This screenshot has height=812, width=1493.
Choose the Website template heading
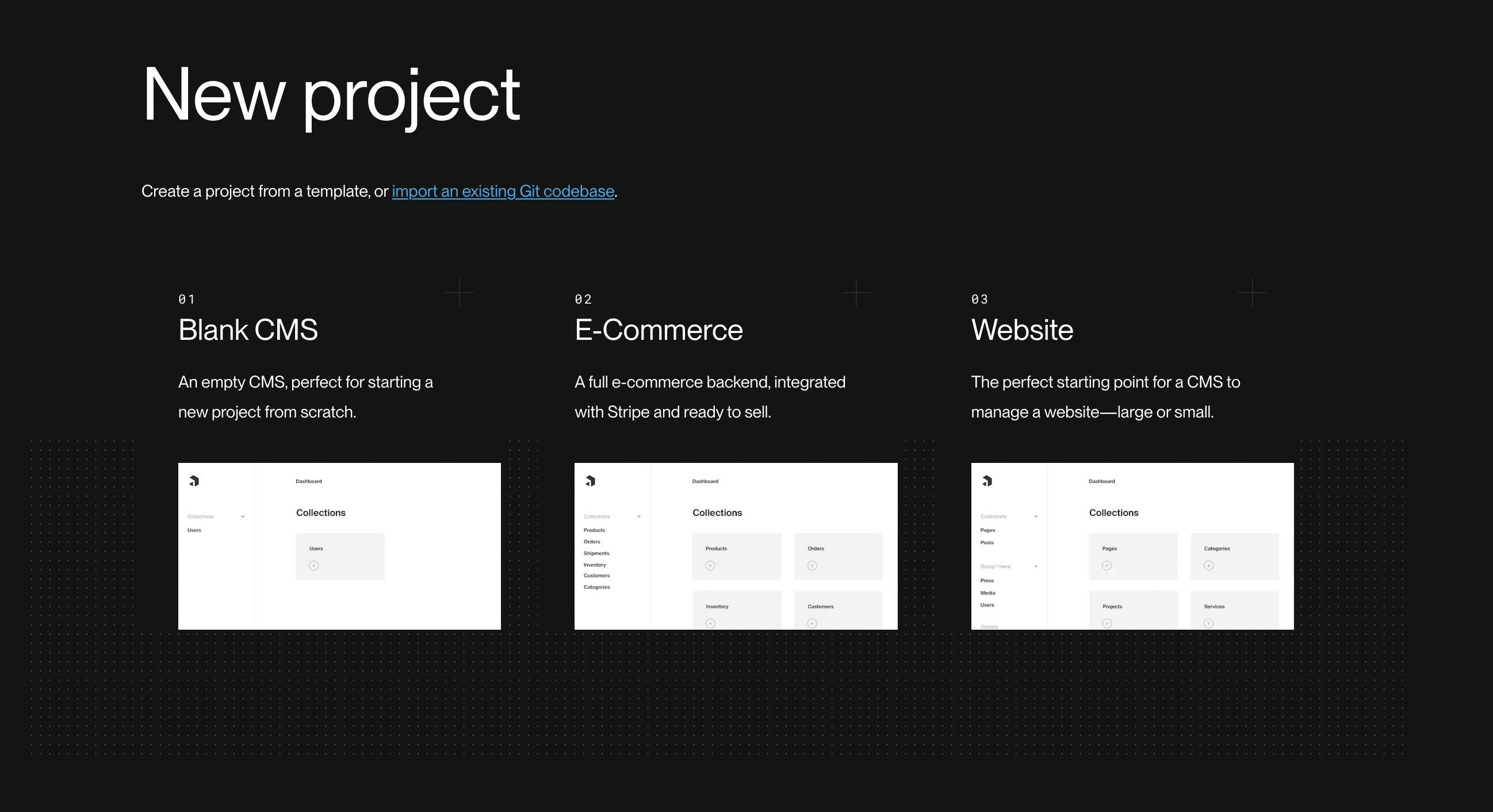pos(1022,330)
